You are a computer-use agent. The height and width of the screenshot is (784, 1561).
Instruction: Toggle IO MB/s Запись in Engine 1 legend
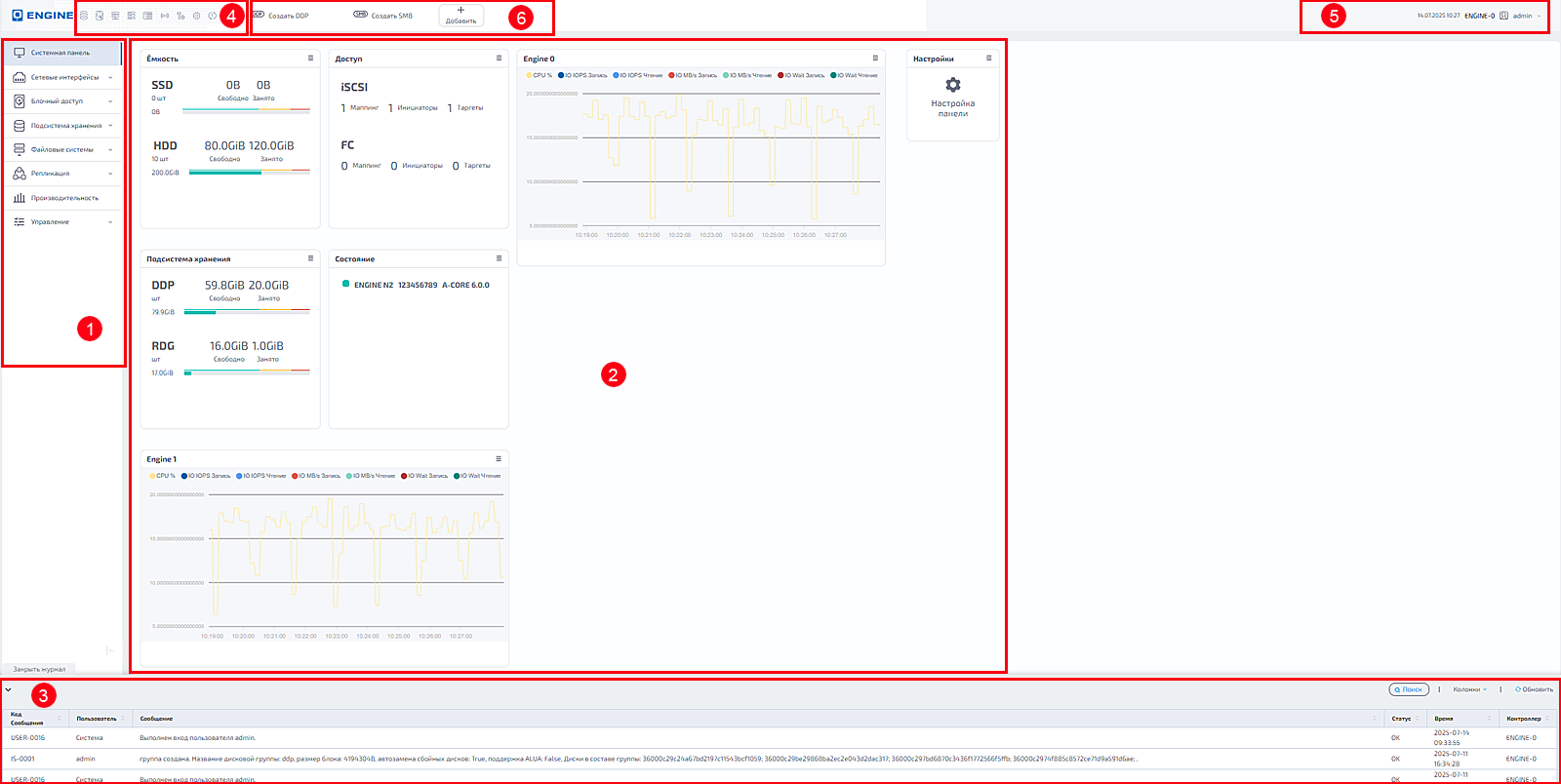316,476
